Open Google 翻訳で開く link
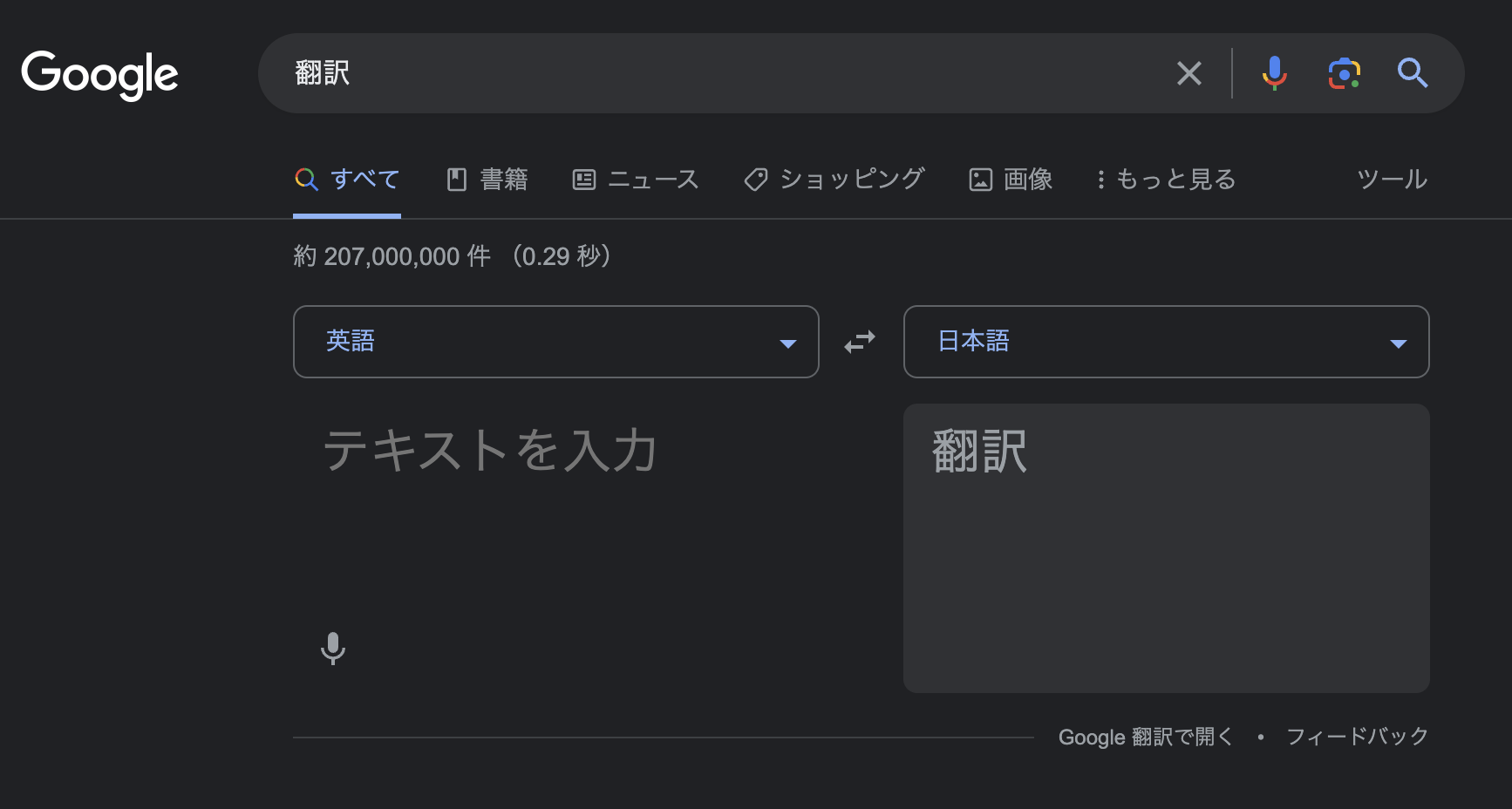1512x809 pixels. pyautogui.click(x=1145, y=737)
